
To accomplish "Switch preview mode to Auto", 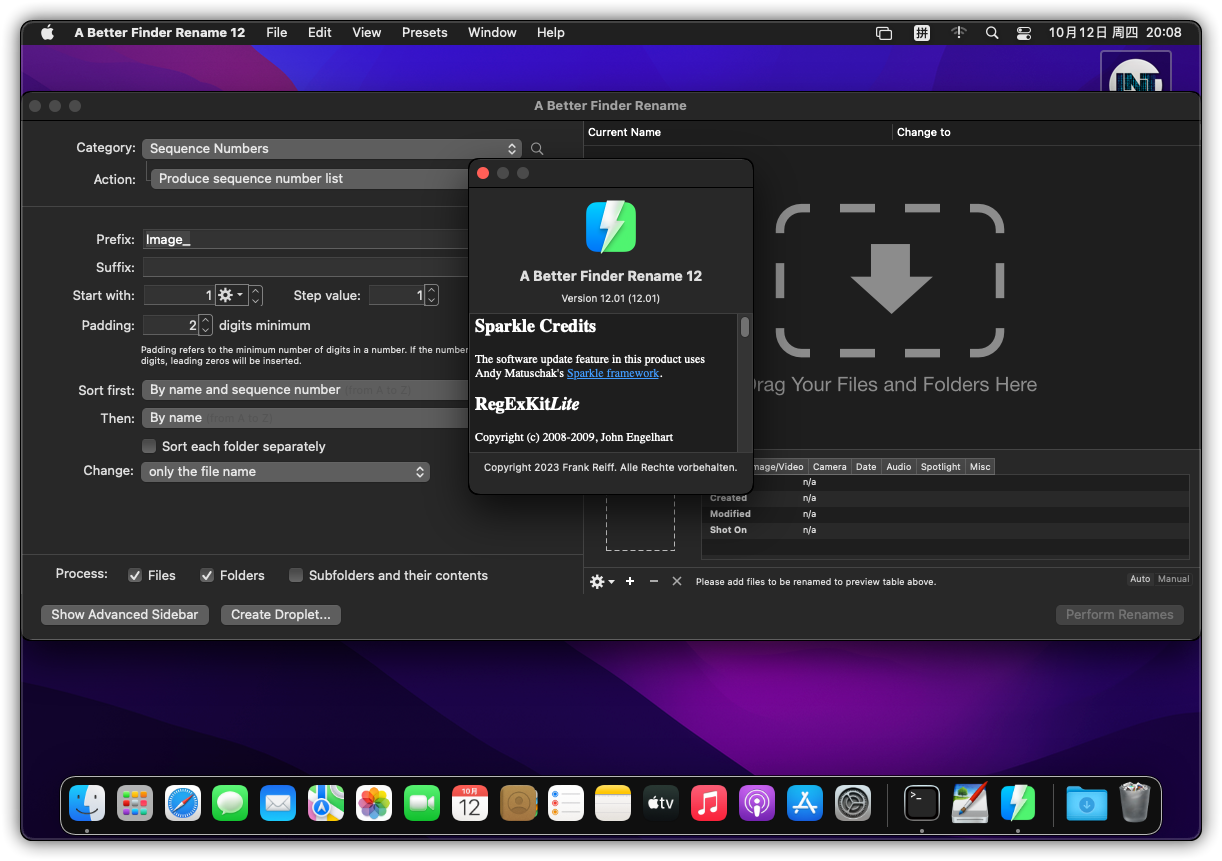I will tap(1140, 579).
